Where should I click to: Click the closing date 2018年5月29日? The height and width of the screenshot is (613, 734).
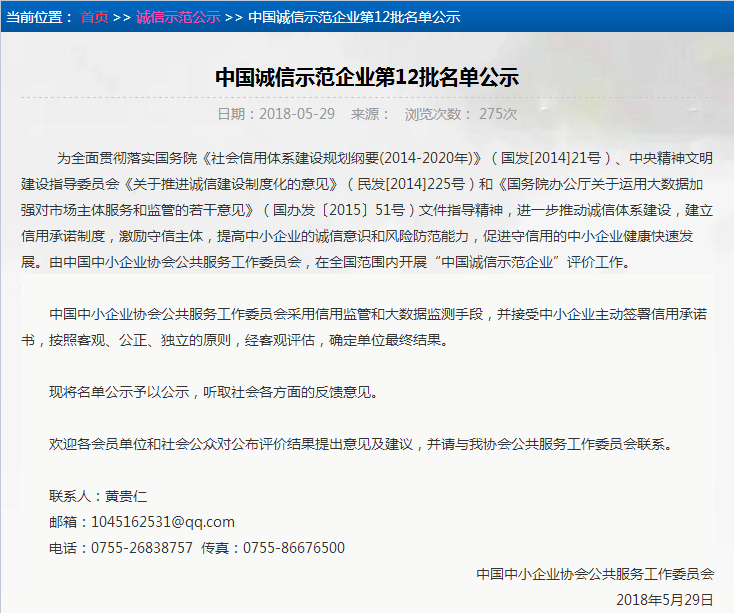(665, 599)
